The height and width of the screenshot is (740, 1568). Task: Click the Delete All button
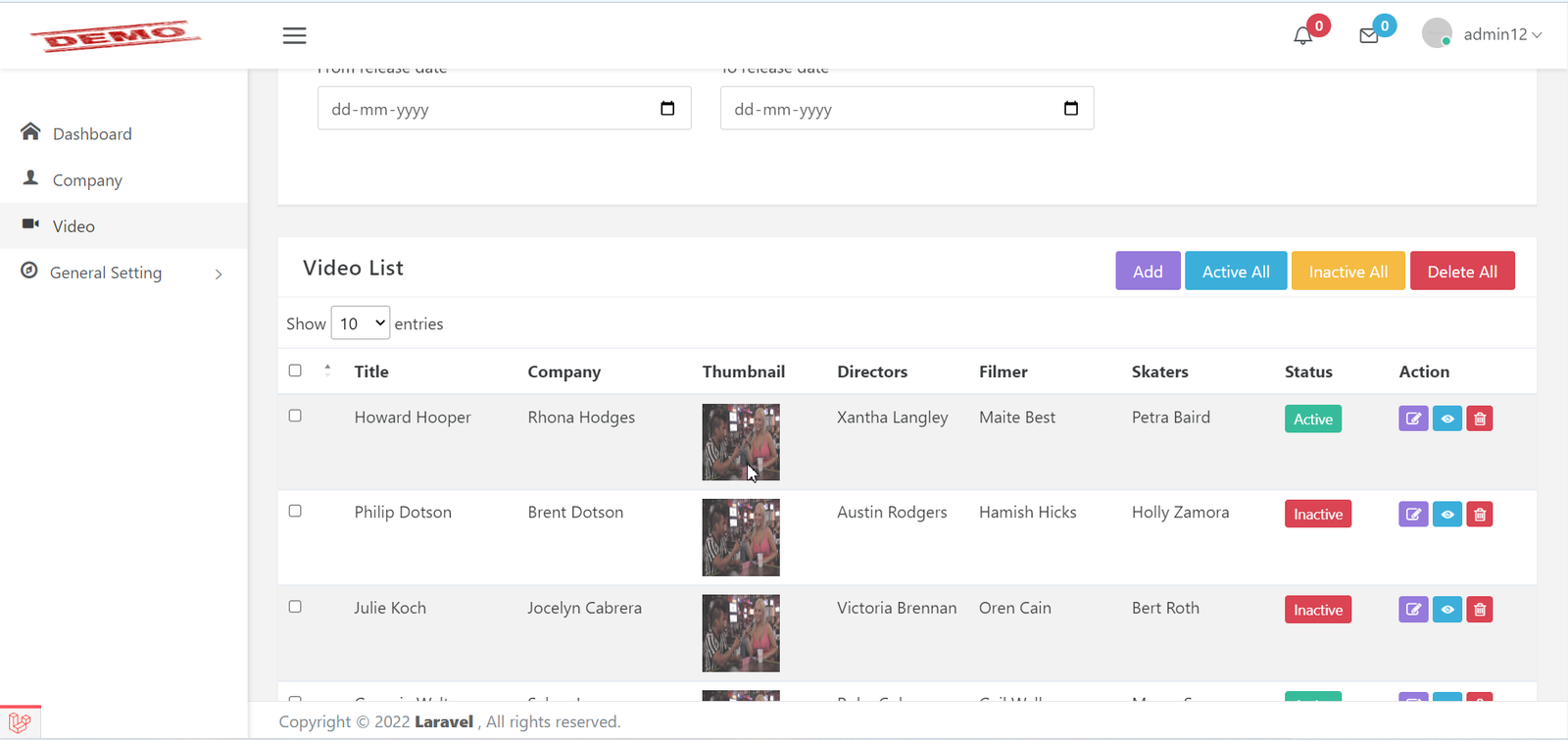[1461, 271]
